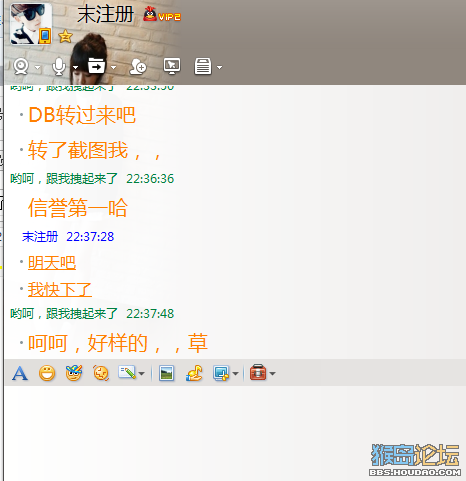Take a screenshot with screen capture icon
The width and height of the screenshot is (466, 481).
221,373
